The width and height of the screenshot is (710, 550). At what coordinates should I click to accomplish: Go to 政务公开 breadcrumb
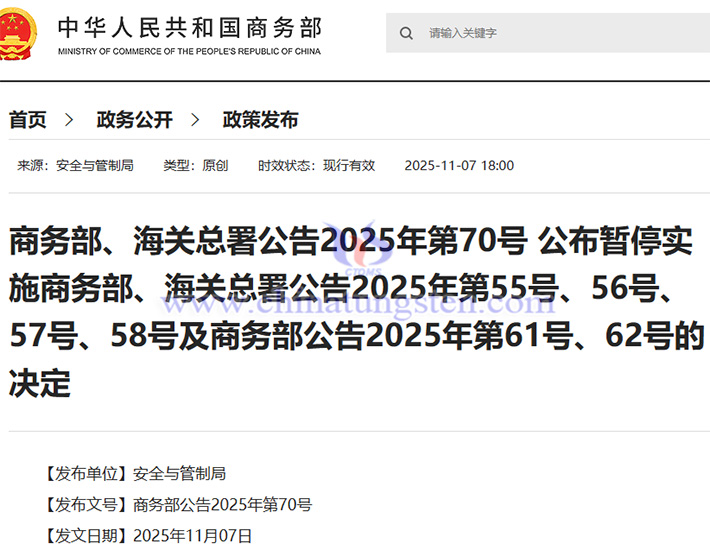coord(134,120)
